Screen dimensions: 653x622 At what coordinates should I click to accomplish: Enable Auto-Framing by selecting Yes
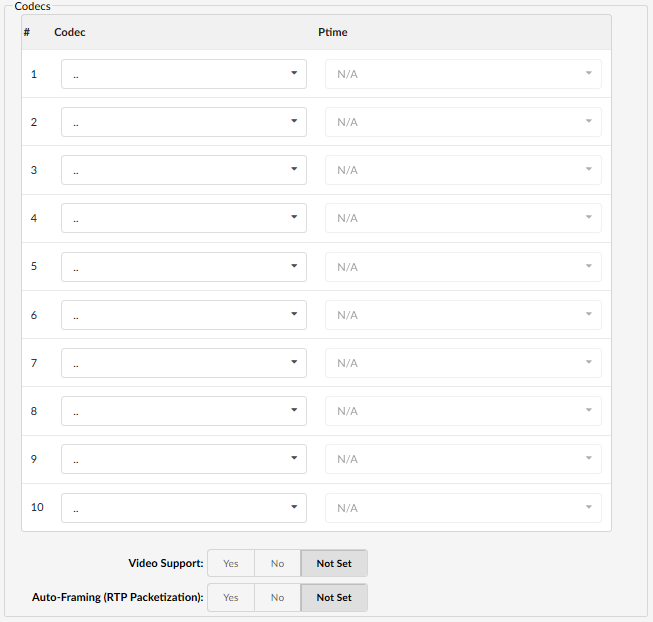[x=231, y=598]
